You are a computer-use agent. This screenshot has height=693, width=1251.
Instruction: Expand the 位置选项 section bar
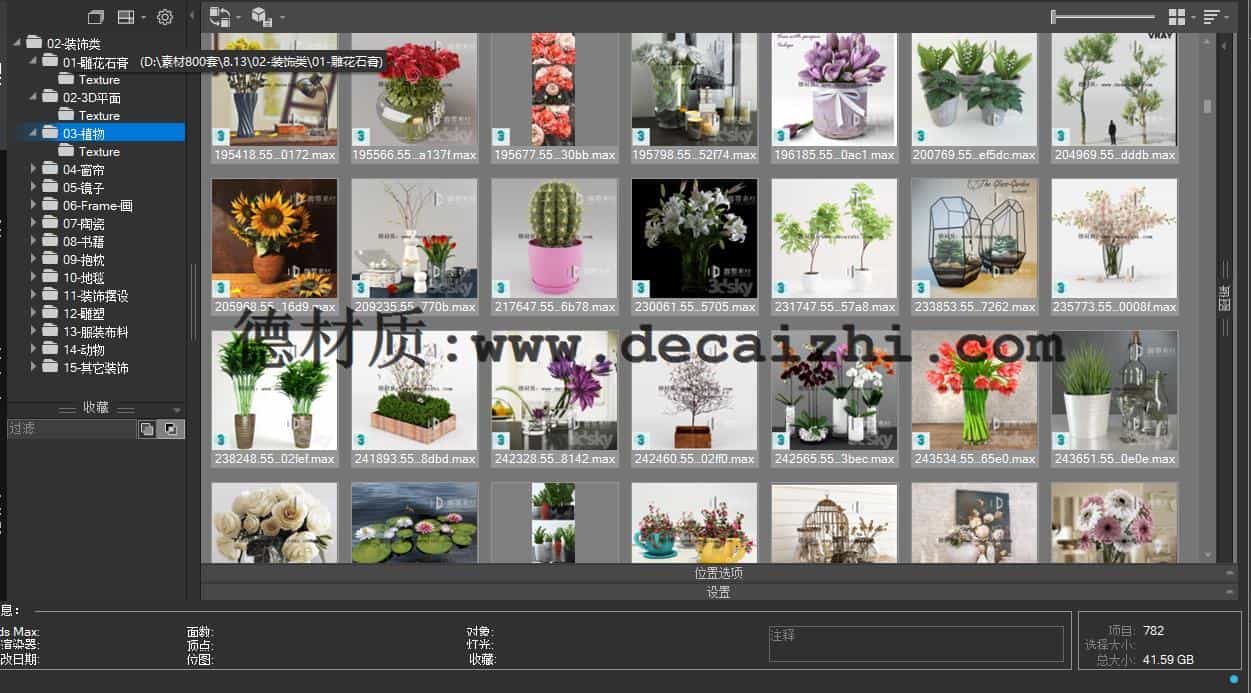[x=718, y=573]
